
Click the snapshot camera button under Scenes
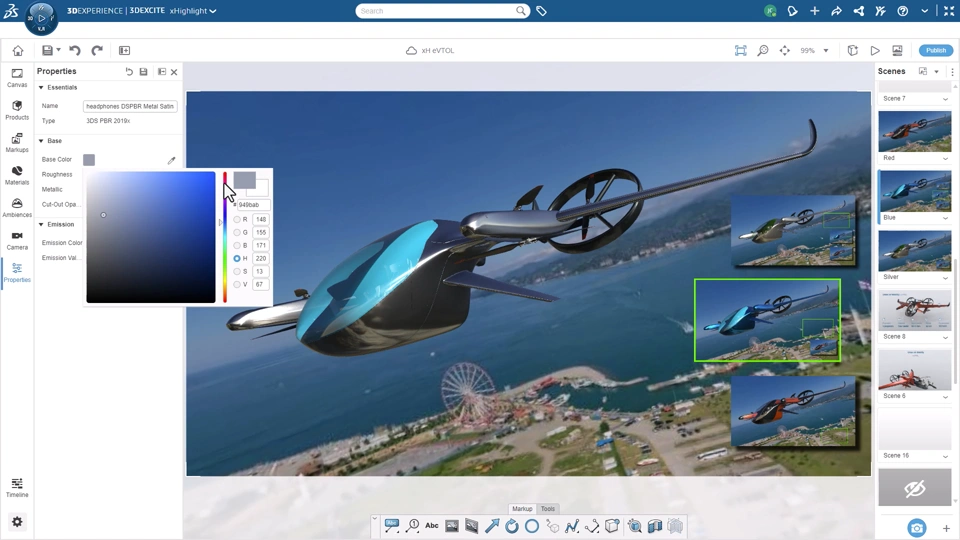click(x=917, y=528)
